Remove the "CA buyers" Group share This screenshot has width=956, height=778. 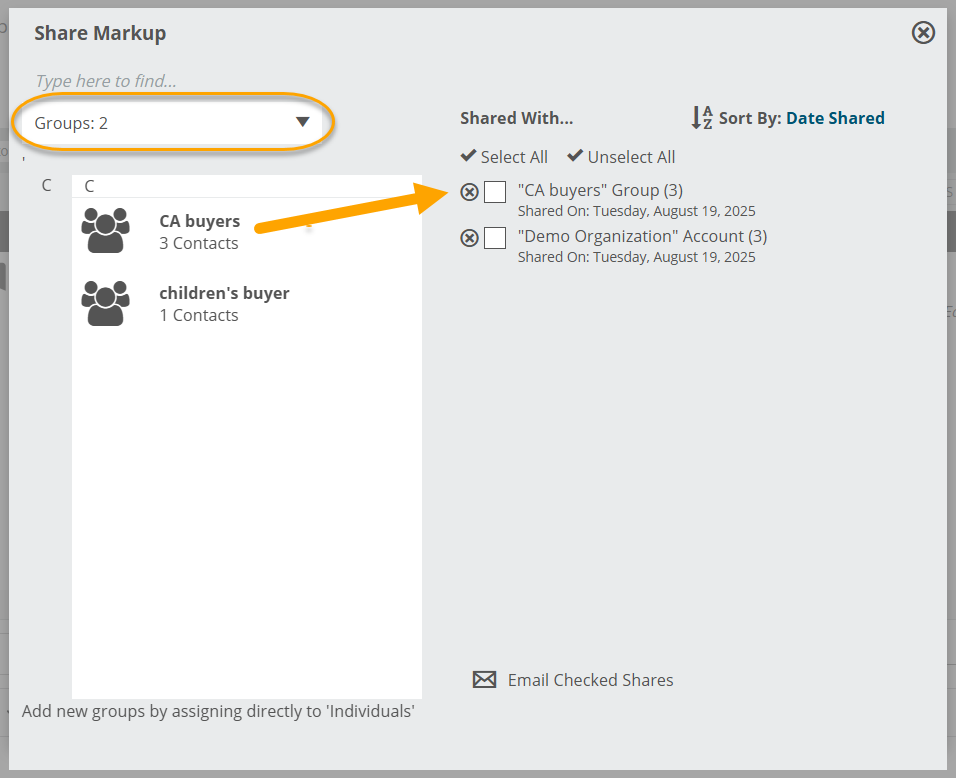(469, 192)
